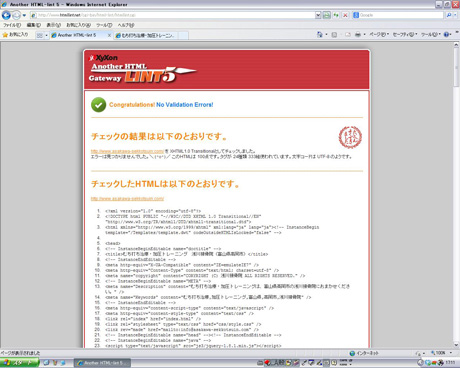460x368 pixels.
Task: Click the taskbar clock
Action: (x=450, y=362)
